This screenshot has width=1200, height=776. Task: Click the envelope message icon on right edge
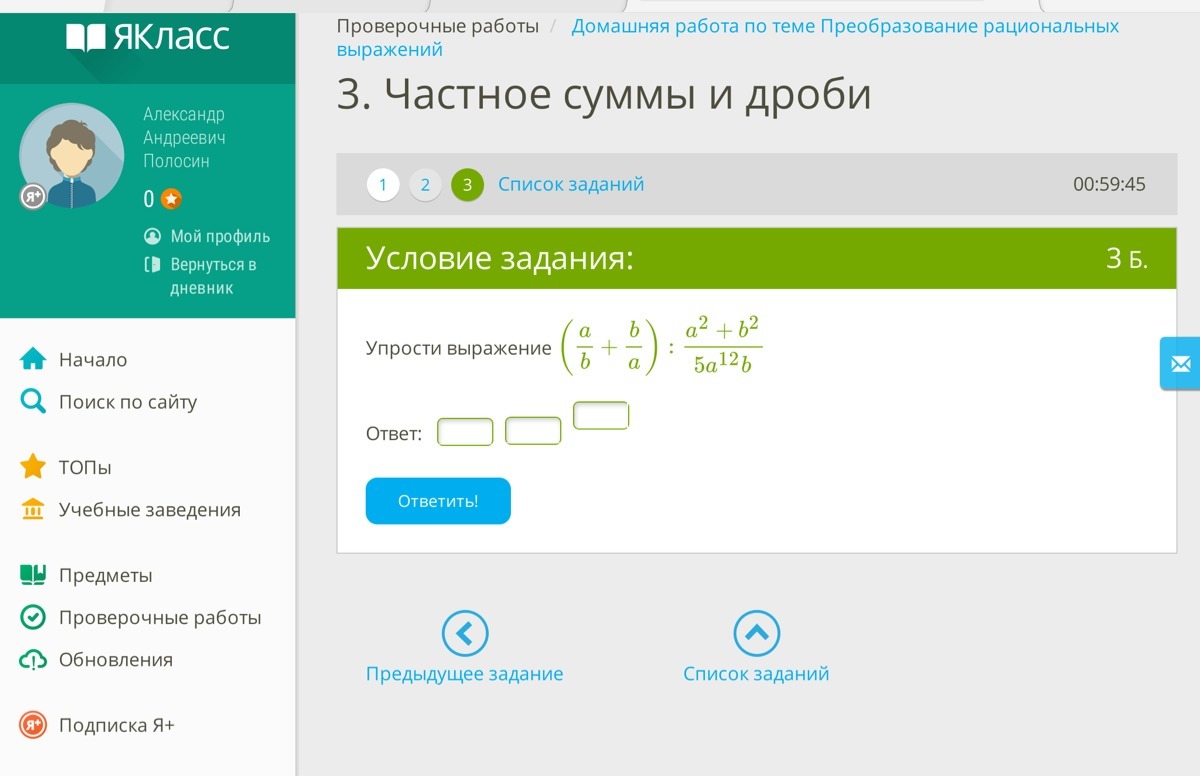click(x=1180, y=364)
